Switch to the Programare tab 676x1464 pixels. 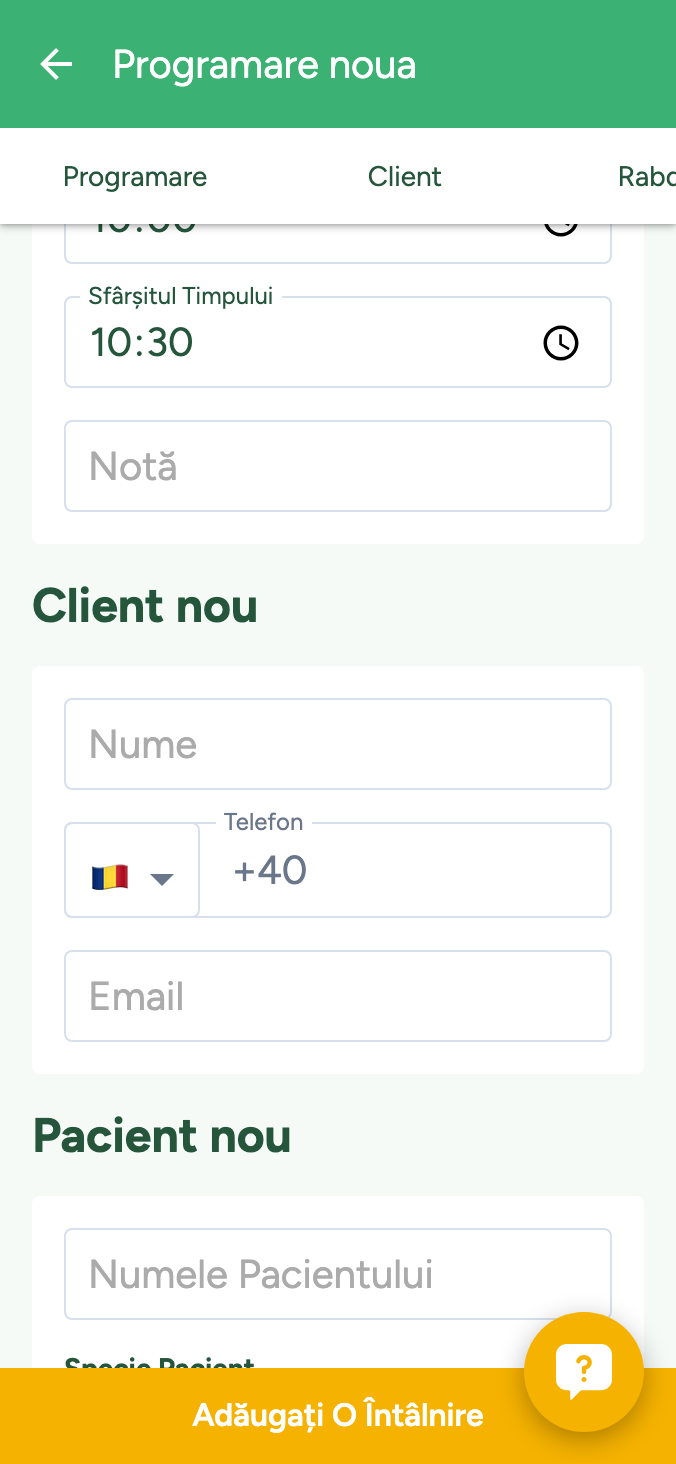[135, 177]
